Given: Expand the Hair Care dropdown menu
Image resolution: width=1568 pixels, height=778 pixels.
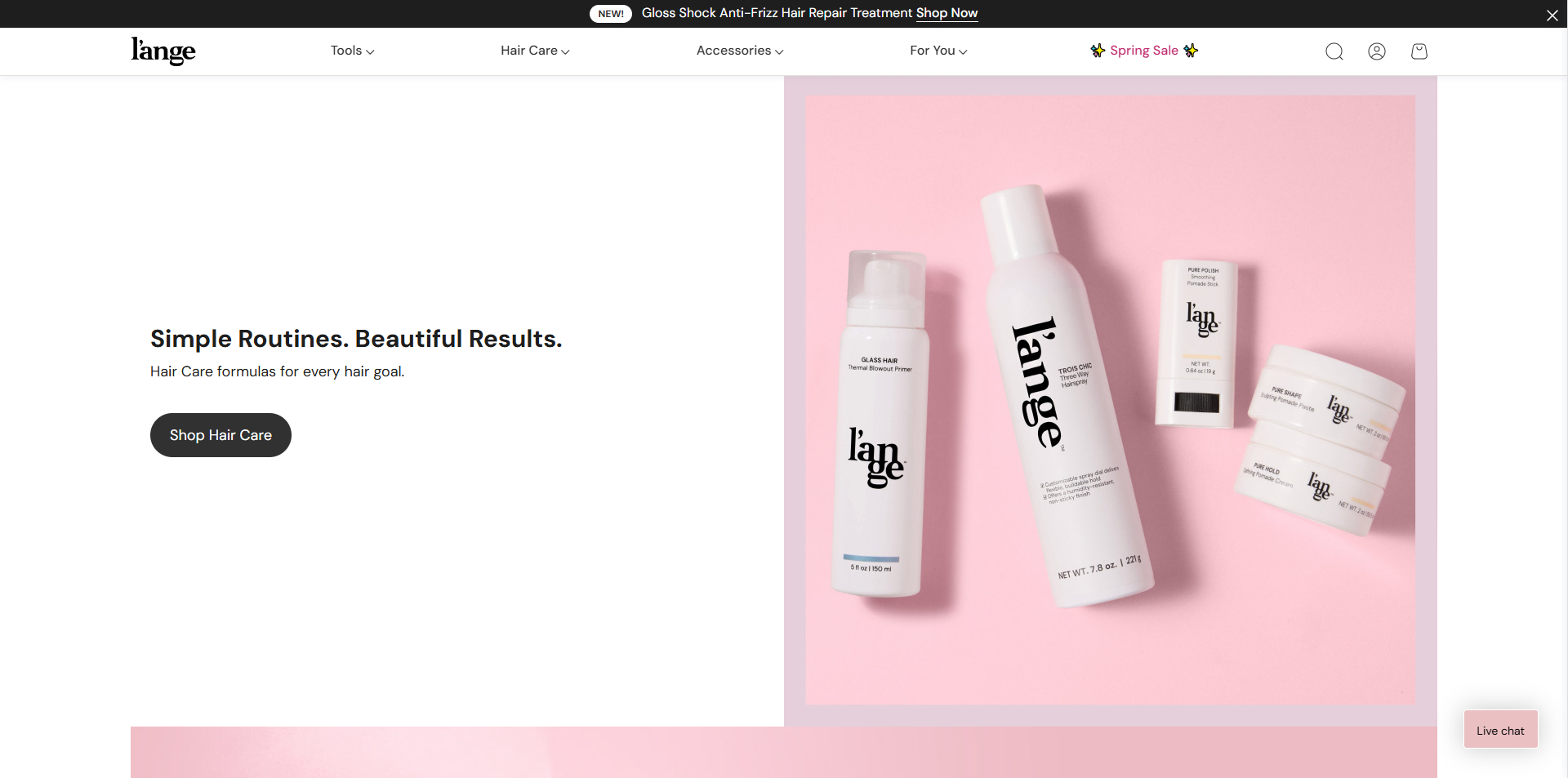Looking at the screenshot, I should [x=535, y=51].
